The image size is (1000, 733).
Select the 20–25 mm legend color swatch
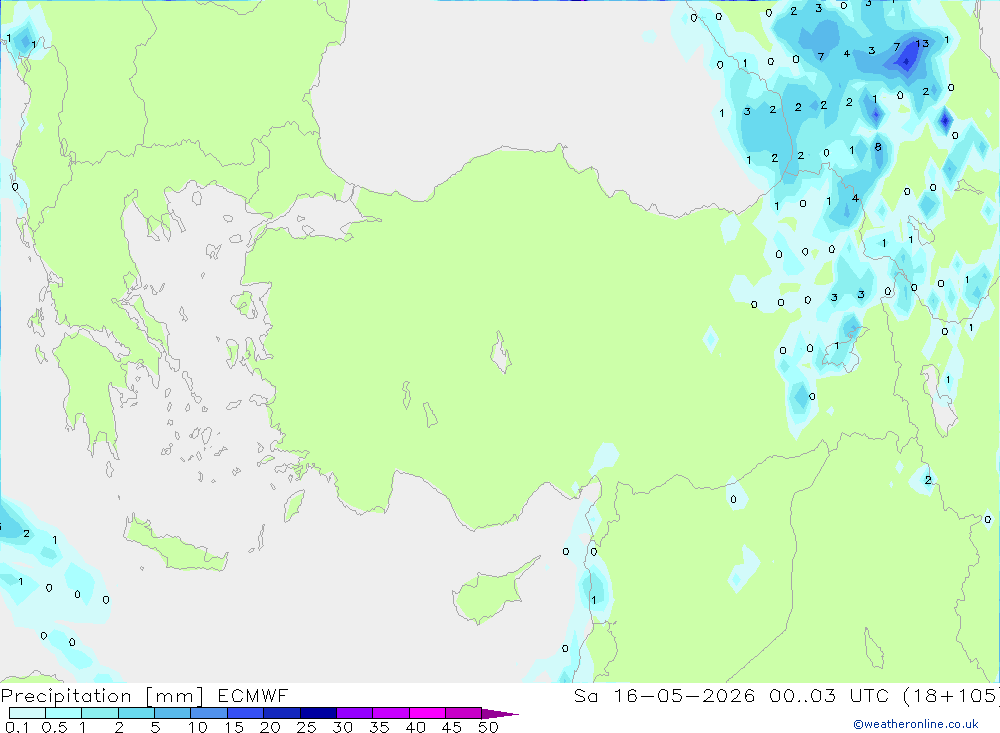[281, 713]
